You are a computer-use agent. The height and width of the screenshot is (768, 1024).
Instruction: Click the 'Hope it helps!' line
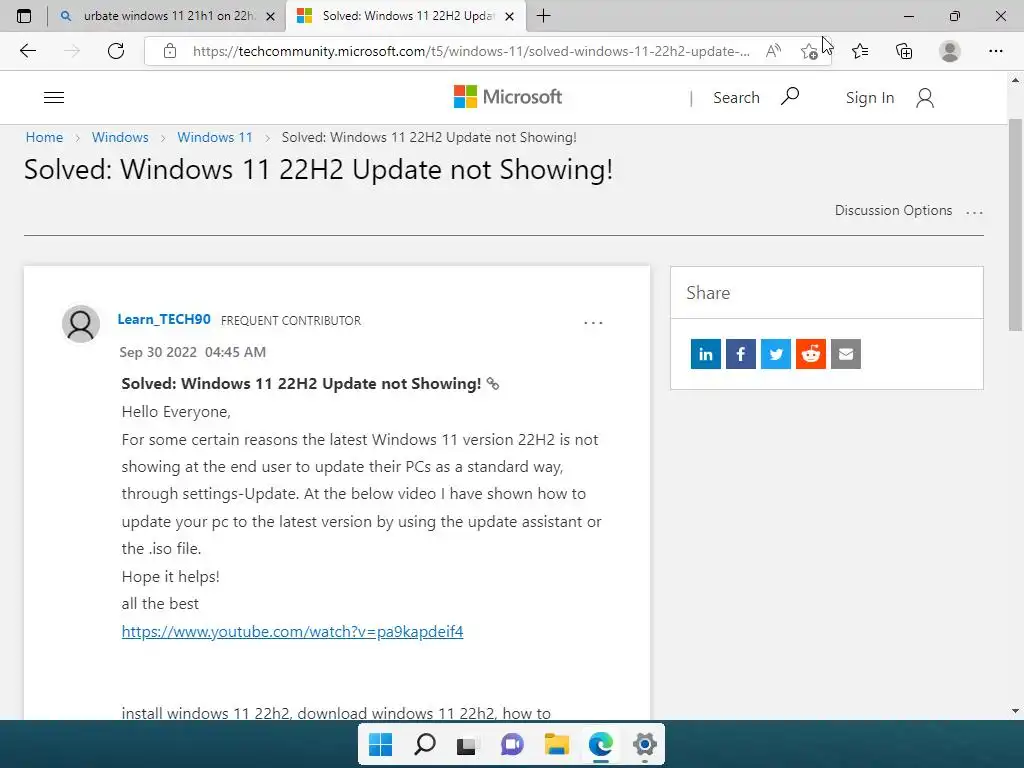(x=170, y=577)
